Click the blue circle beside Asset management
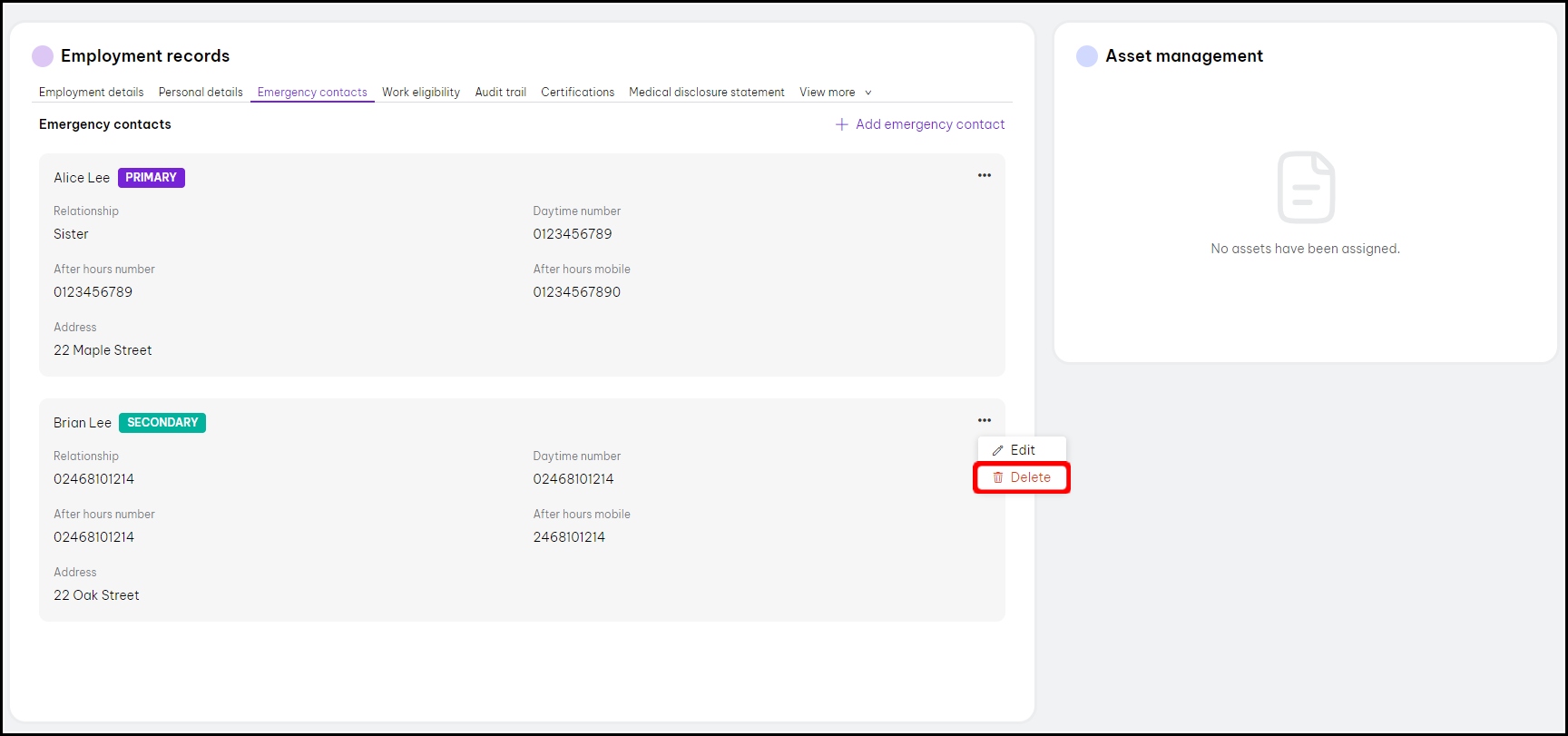1568x736 pixels. [x=1086, y=56]
